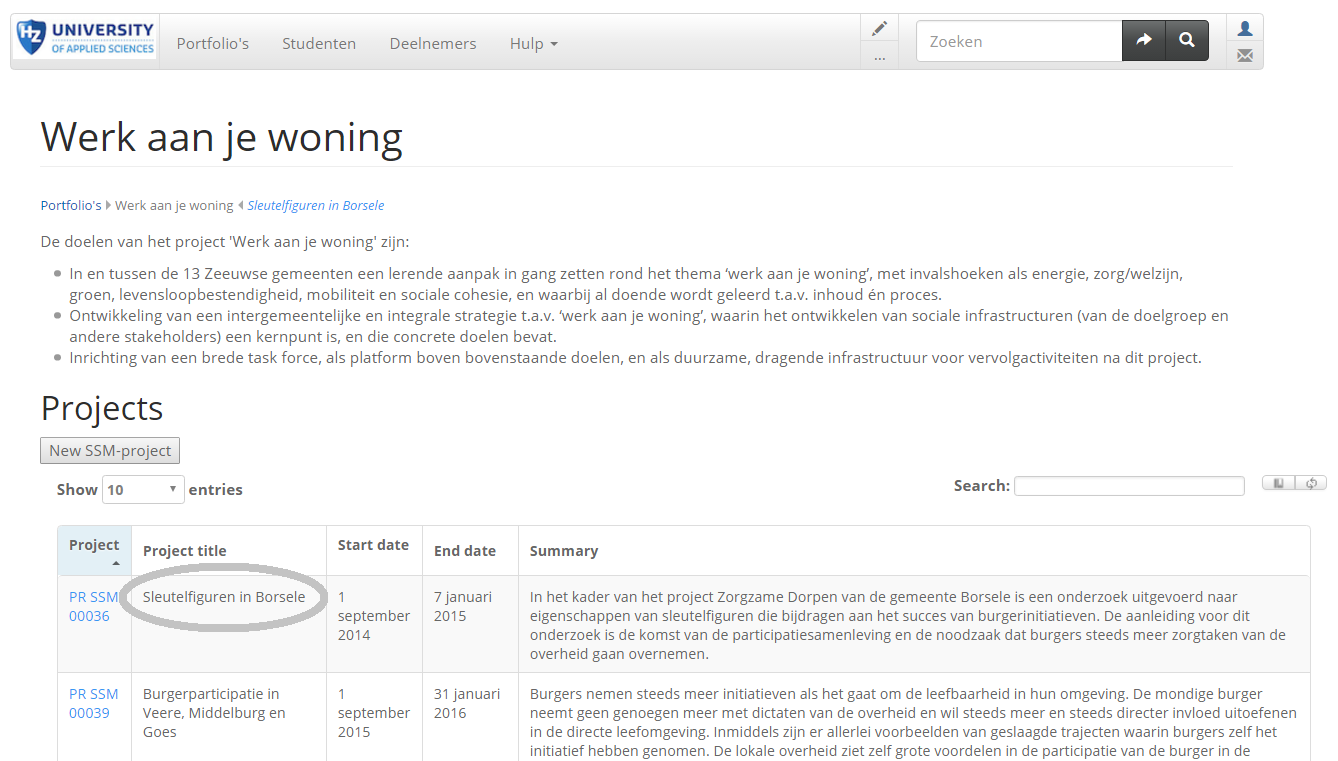Click the envelope messages icon

coord(1244,55)
